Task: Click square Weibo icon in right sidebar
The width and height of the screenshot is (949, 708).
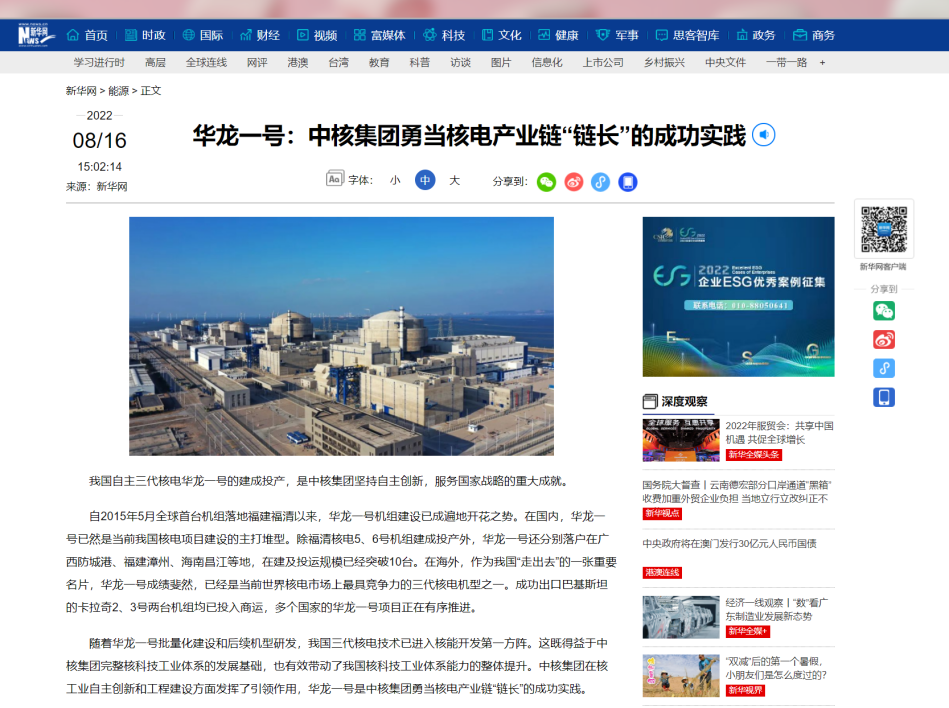Action: click(x=883, y=340)
